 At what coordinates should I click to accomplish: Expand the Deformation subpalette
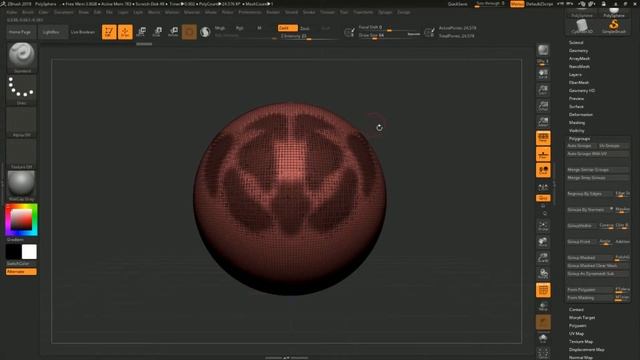581,115
